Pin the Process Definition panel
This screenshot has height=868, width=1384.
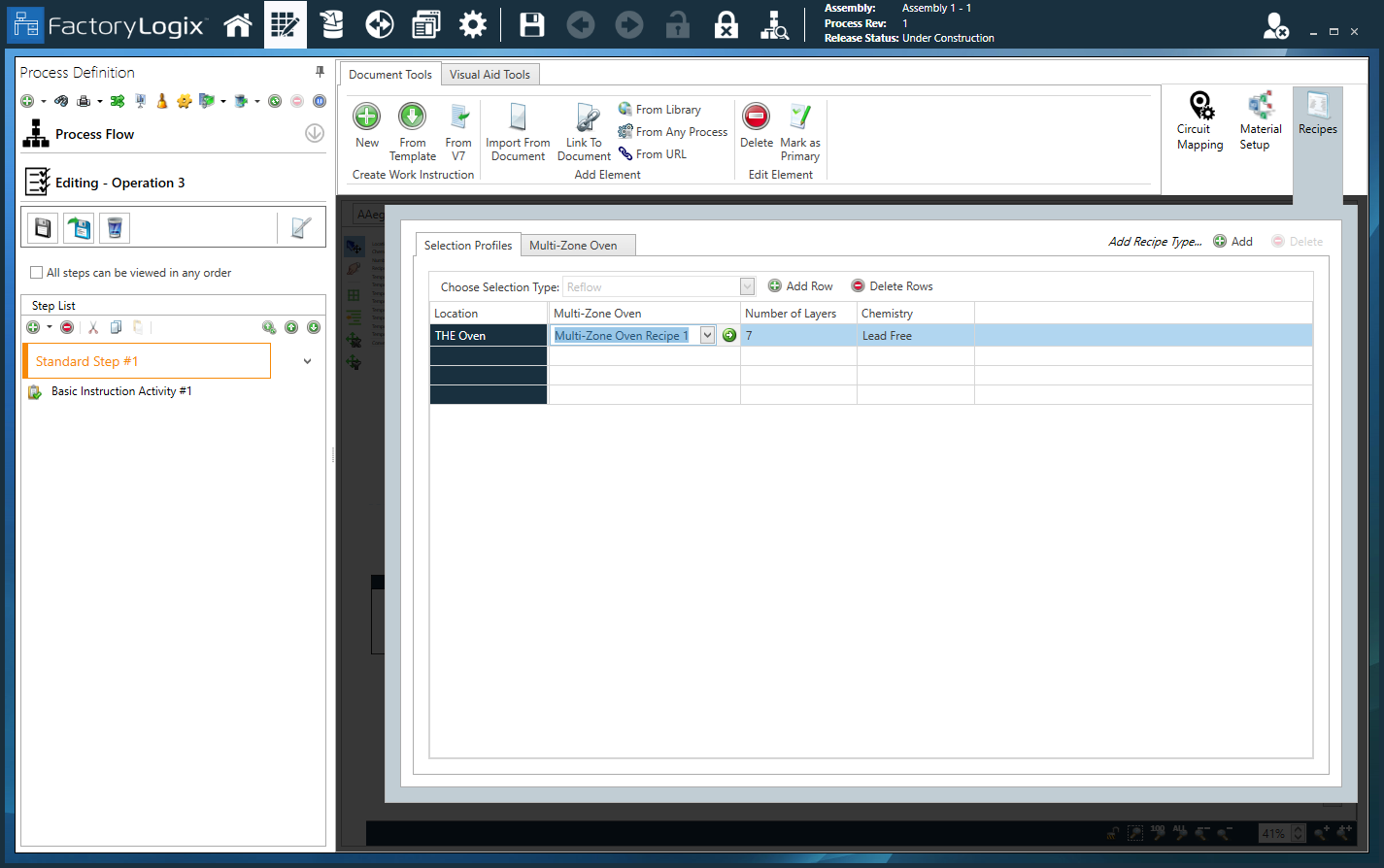coord(320,72)
